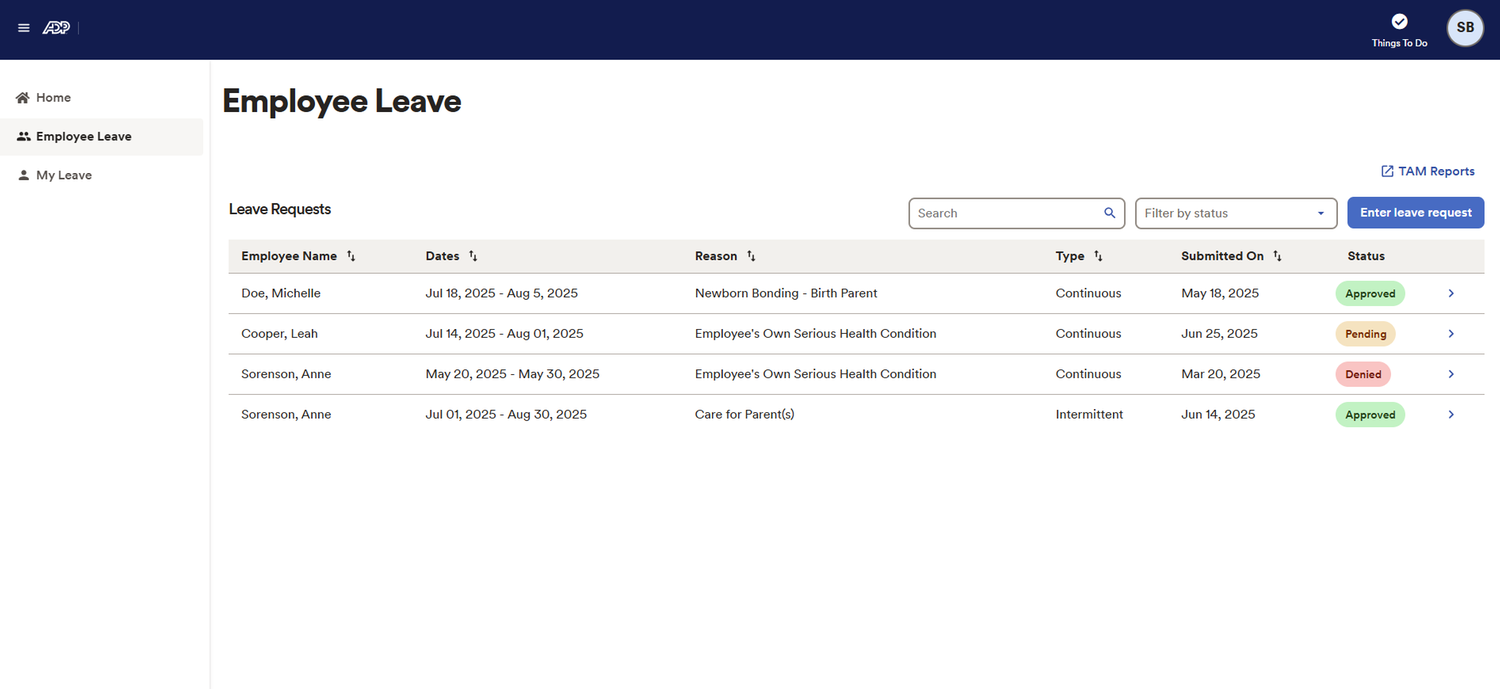Expand Leah Cooper's pending leave request

pyautogui.click(x=1451, y=333)
